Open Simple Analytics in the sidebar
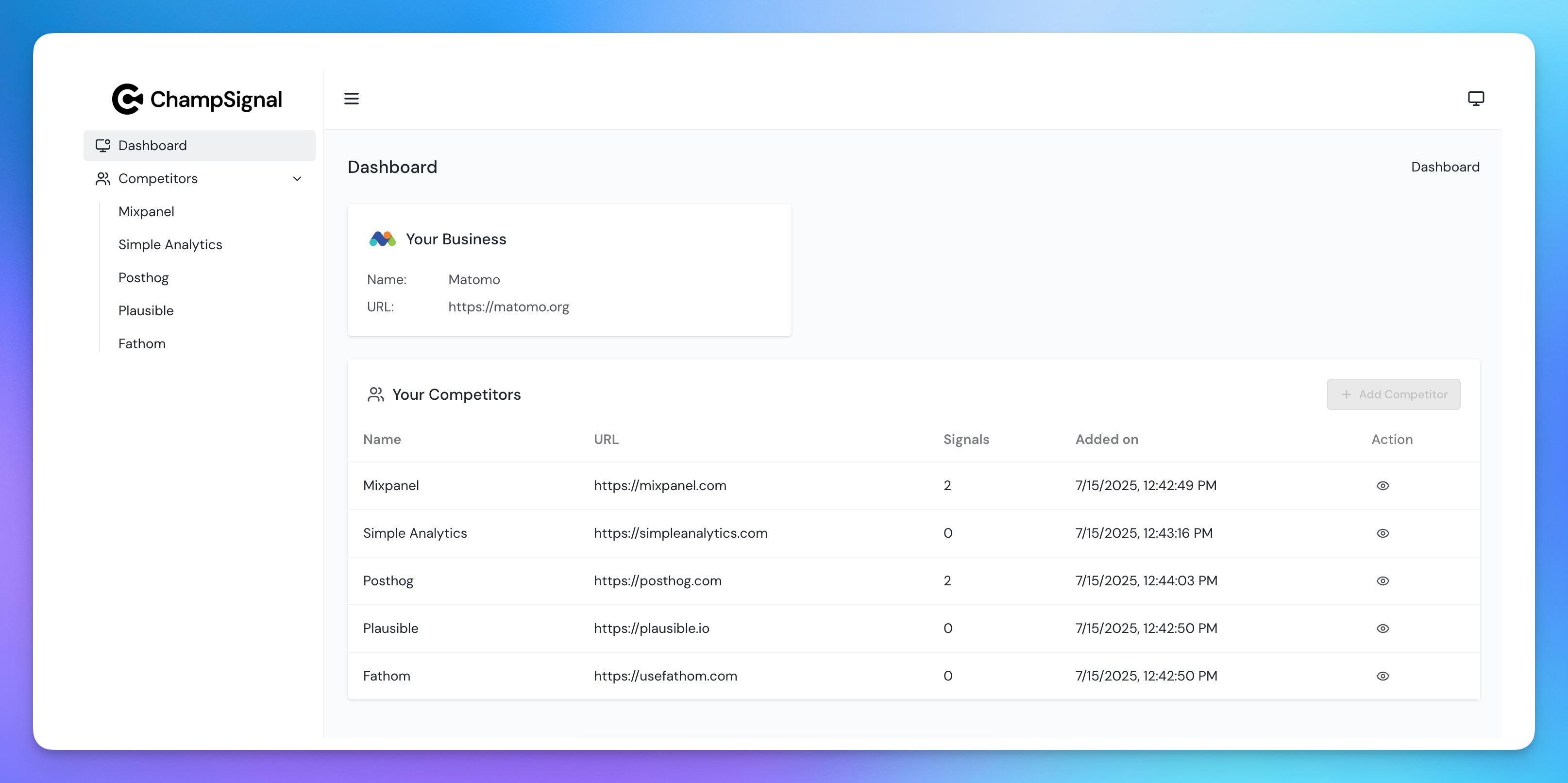 coord(170,244)
